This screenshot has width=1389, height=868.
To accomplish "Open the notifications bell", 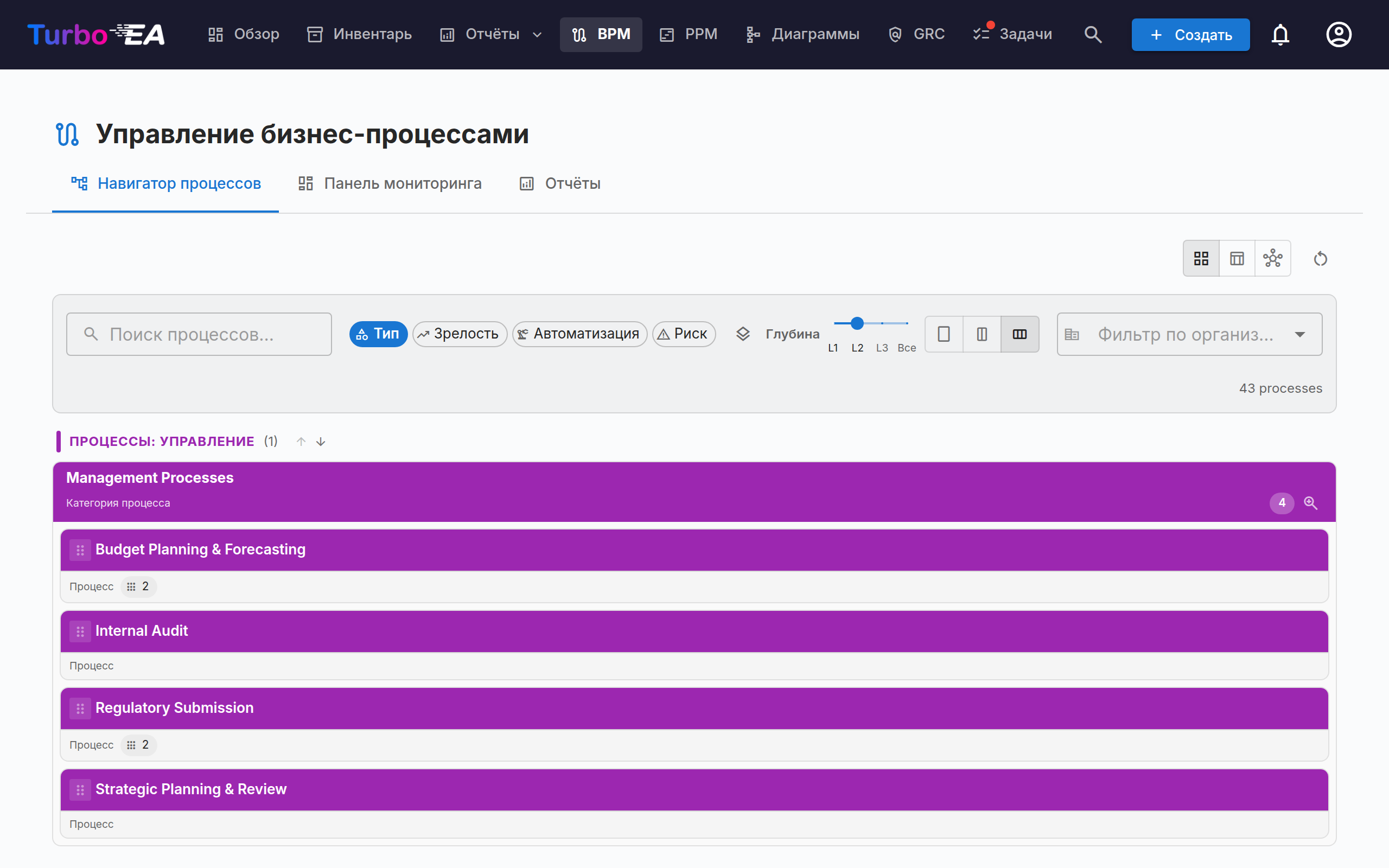I will pyautogui.click(x=1280, y=34).
